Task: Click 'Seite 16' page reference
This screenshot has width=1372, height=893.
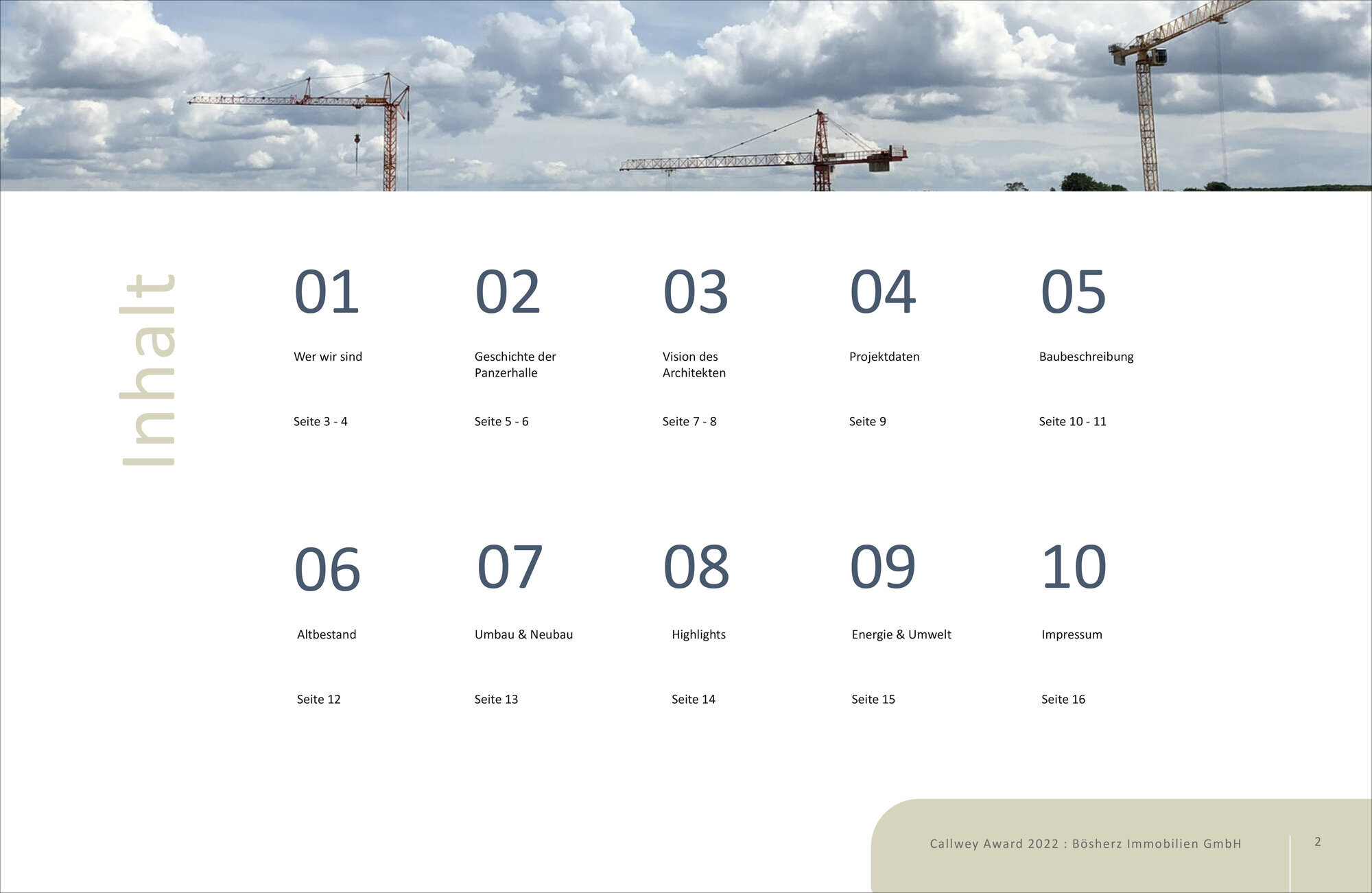Action: pos(1063,699)
